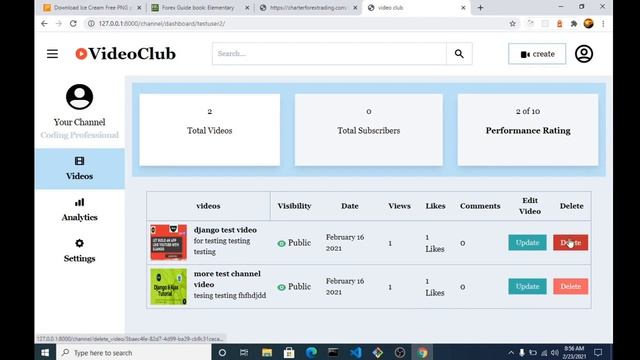Open more test channel video thumbnail
Viewport: 640px width, 360px height.
point(169,287)
